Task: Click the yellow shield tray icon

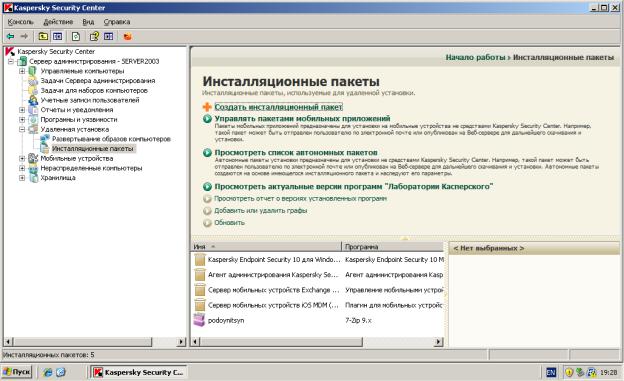Action: 569,372
